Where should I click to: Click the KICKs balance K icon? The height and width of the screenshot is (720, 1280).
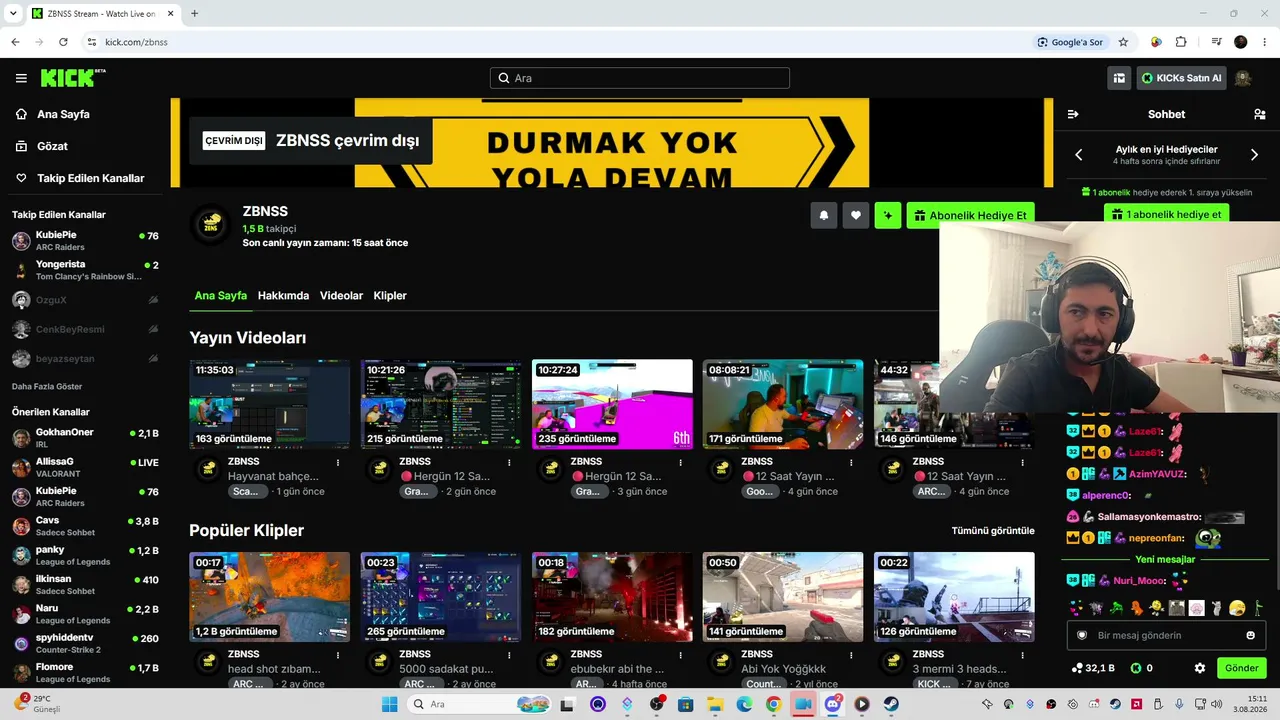(1136, 668)
